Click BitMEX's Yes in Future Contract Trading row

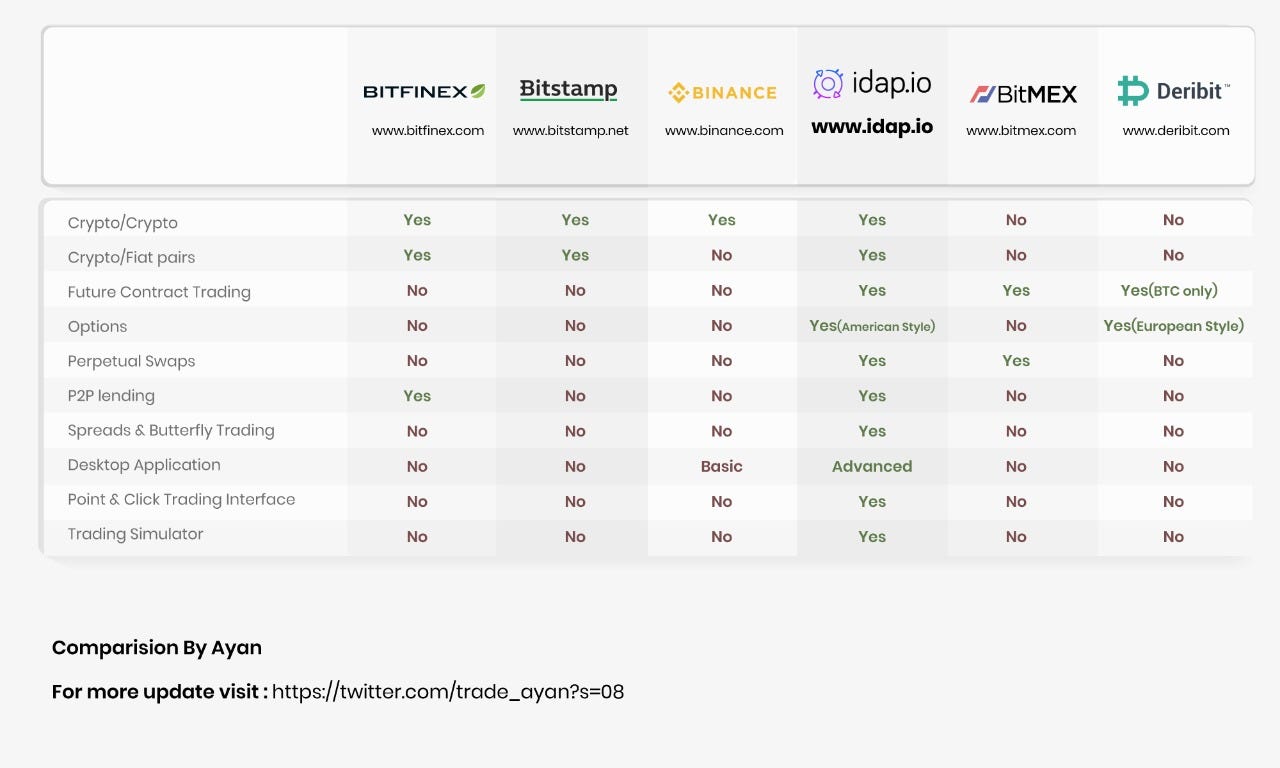(x=1016, y=290)
